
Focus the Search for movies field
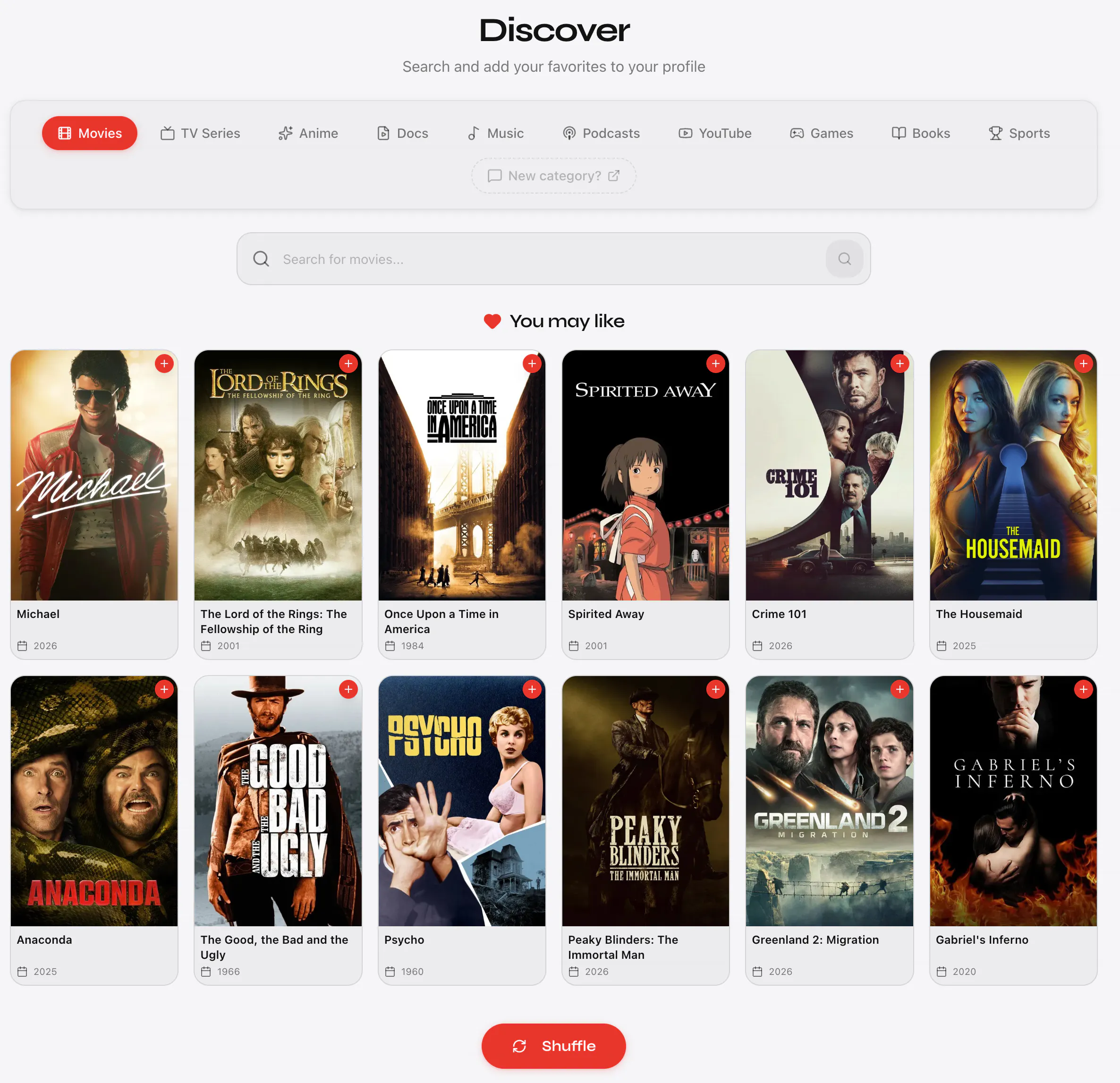click(x=554, y=259)
